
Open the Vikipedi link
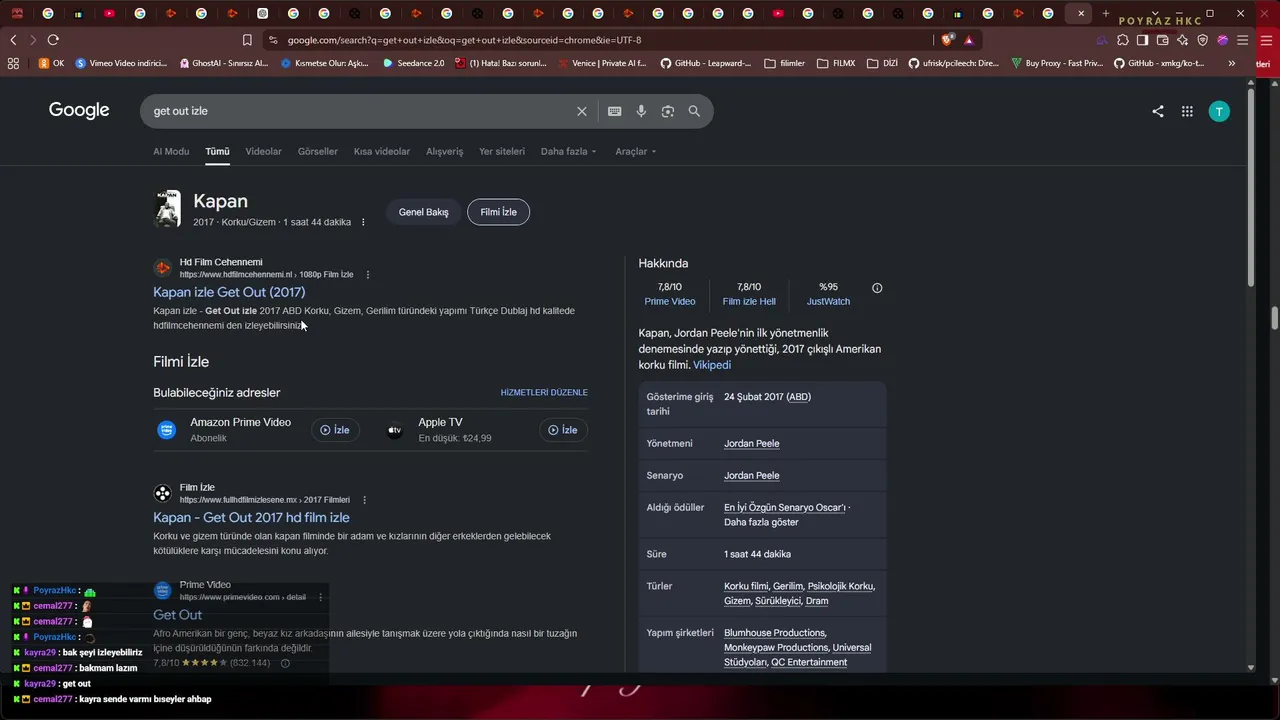pos(712,365)
